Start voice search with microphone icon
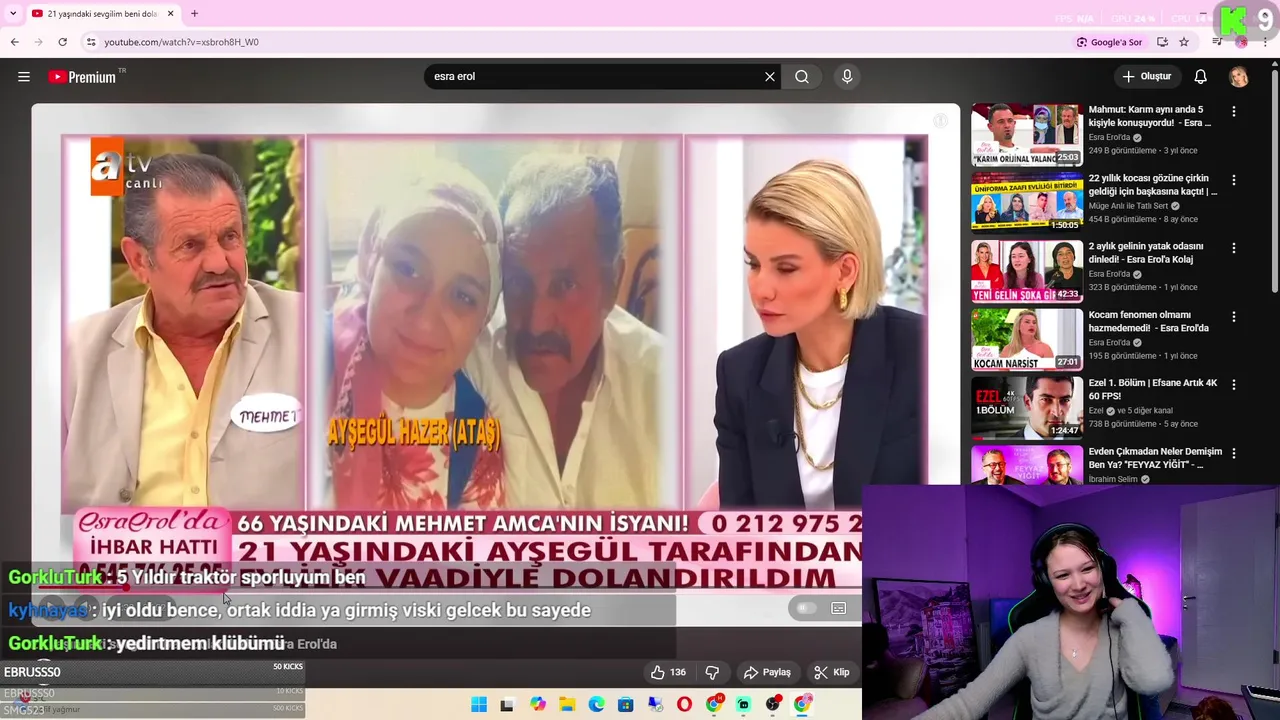Image resolution: width=1280 pixels, height=720 pixels. pyautogui.click(x=847, y=77)
